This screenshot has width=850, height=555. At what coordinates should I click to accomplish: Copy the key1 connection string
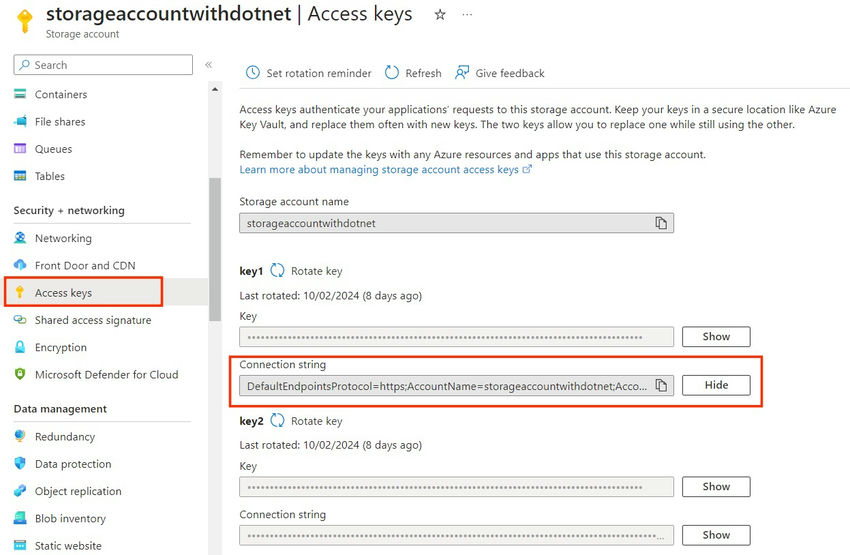pos(661,385)
